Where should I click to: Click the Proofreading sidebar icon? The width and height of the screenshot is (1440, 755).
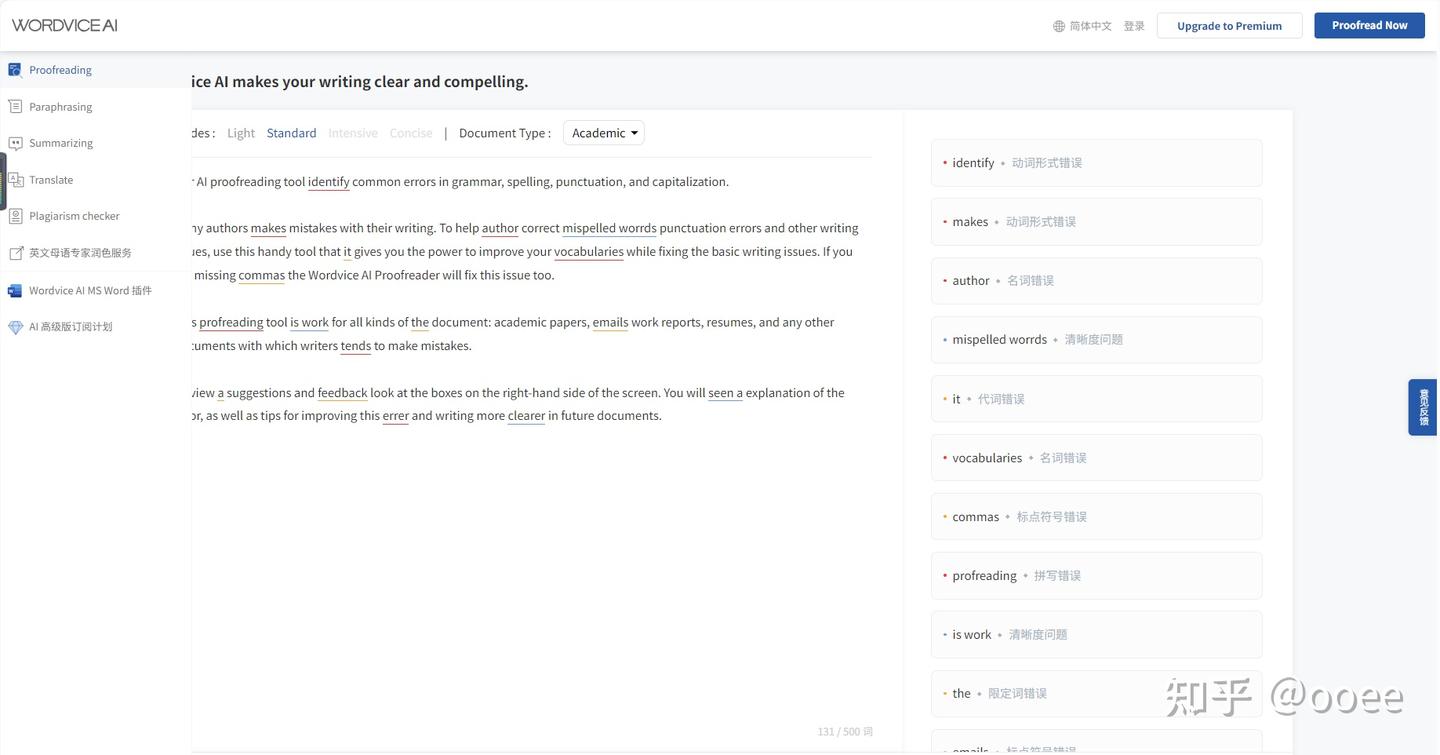[15, 70]
